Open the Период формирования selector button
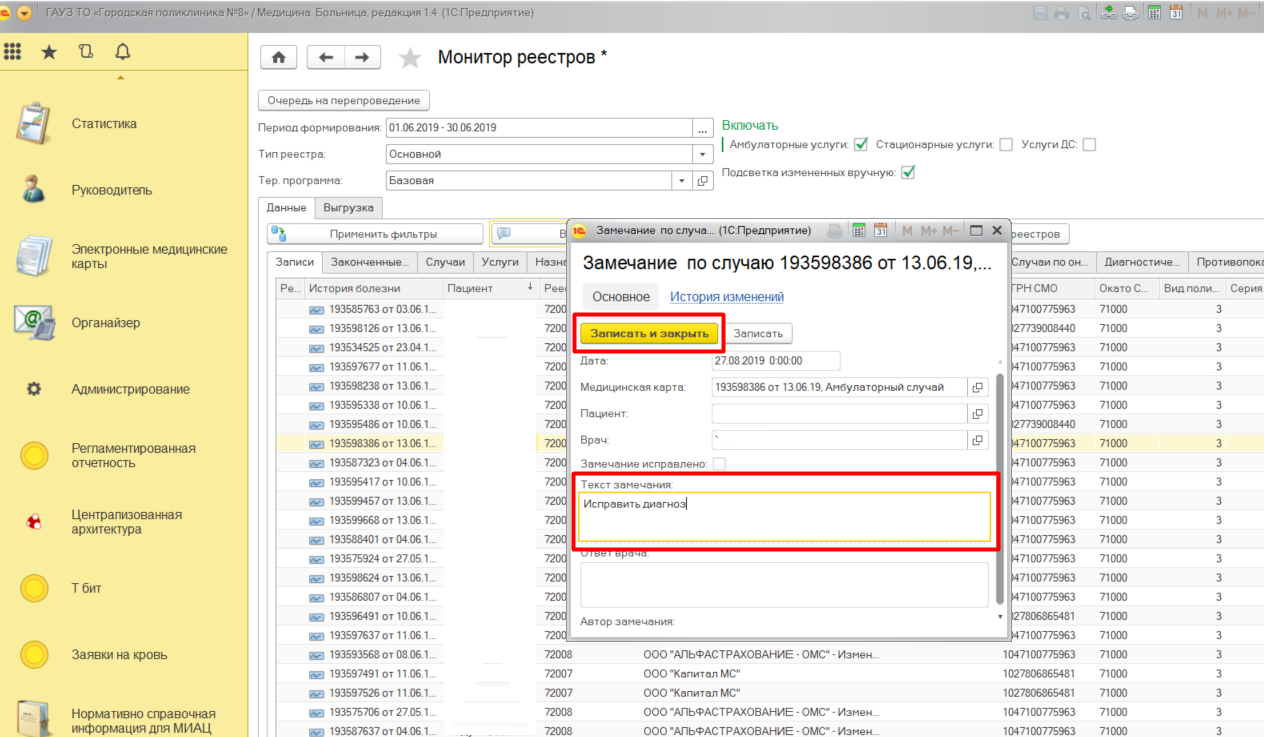Viewport: 1264px width, 737px height. (x=703, y=128)
